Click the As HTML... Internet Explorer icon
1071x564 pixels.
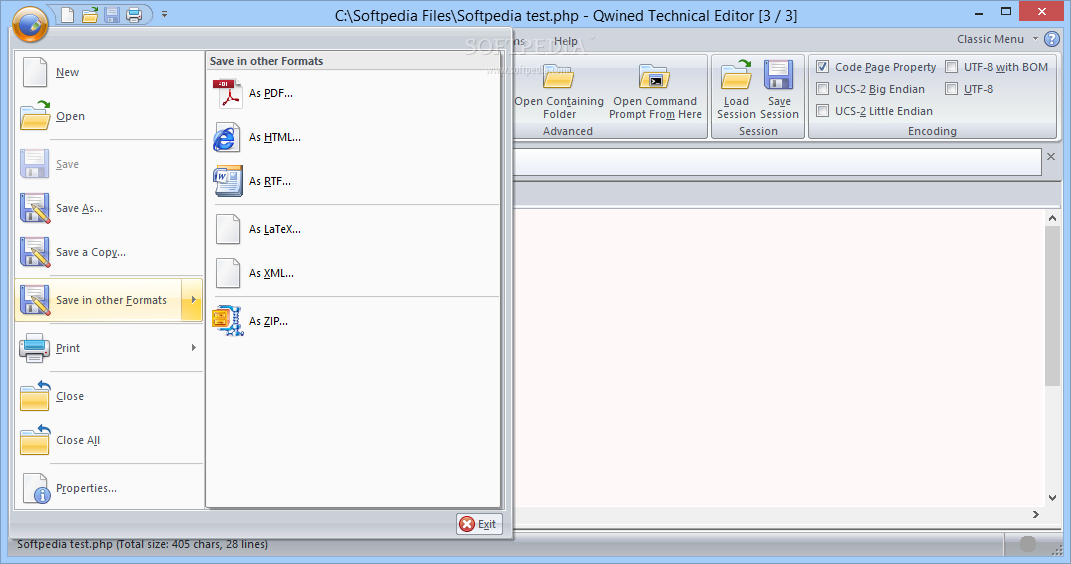[227, 137]
